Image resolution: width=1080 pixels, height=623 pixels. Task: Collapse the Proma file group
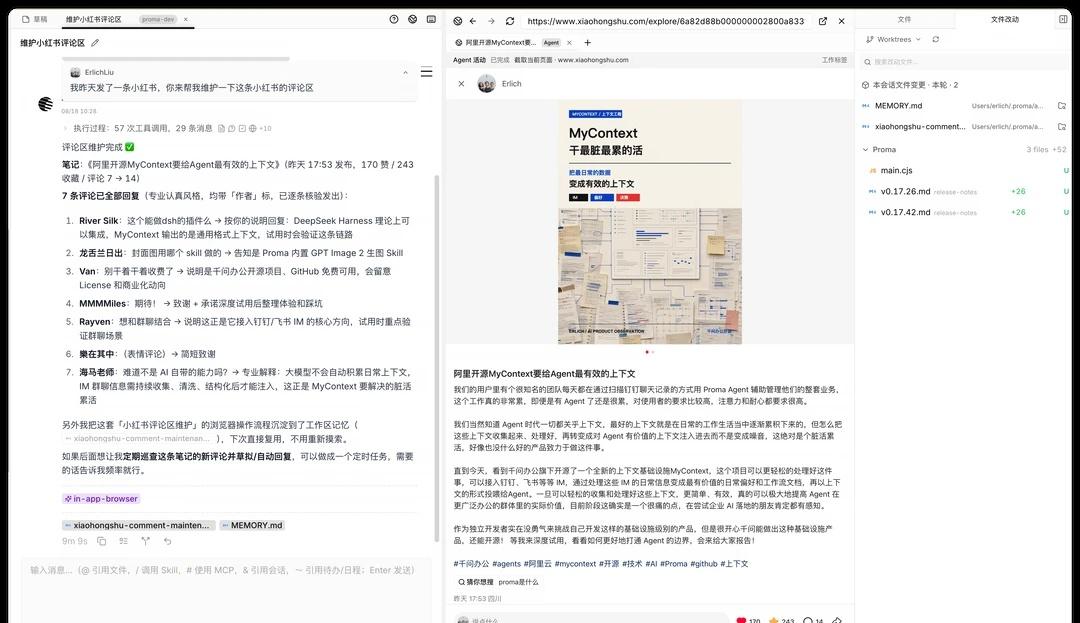pos(866,149)
